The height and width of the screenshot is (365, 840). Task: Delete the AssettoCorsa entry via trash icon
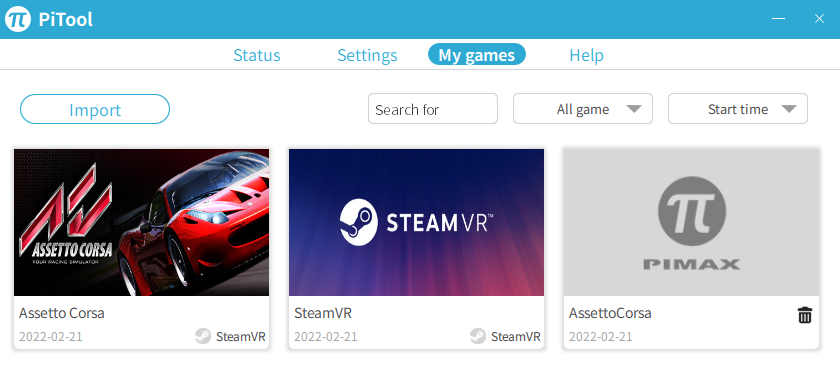pos(805,315)
